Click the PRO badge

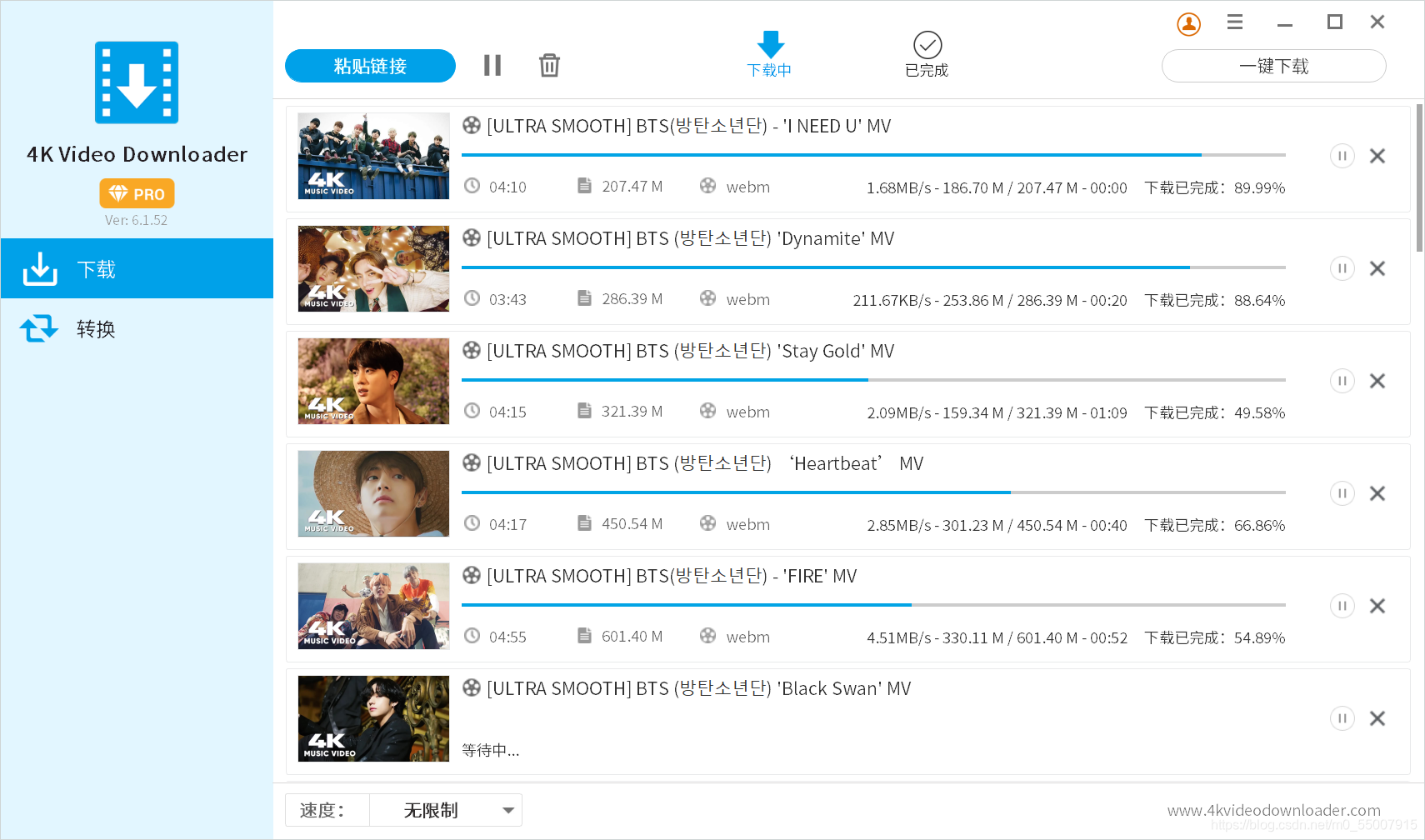(137, 193)
